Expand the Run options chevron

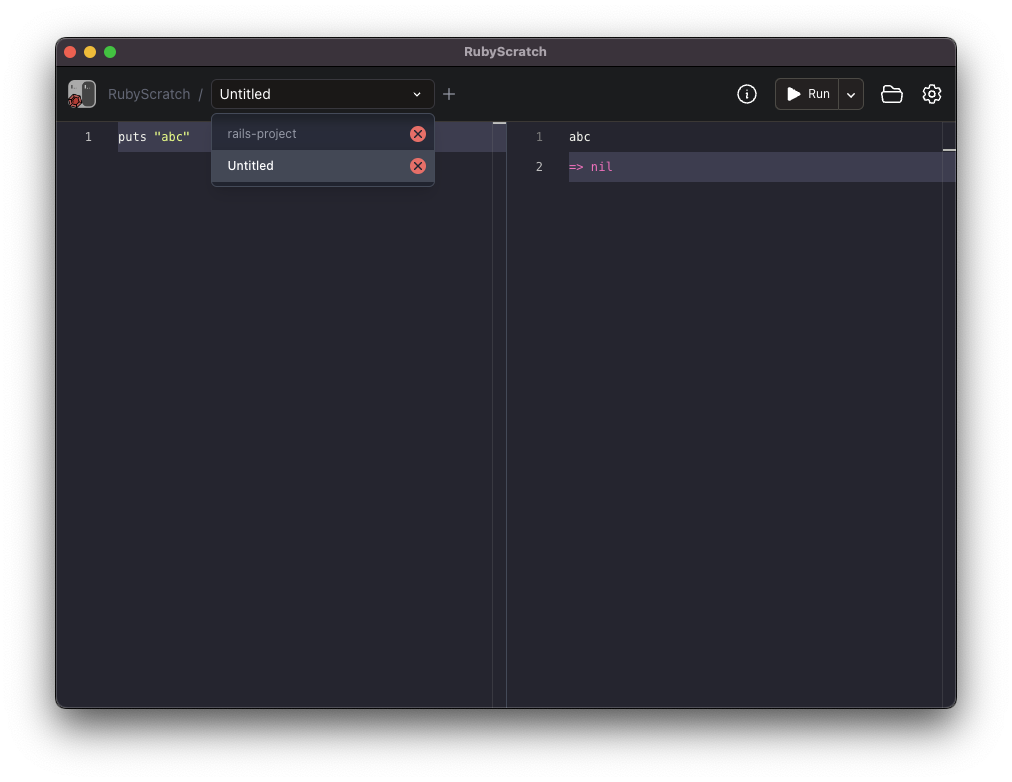(851, 94)
